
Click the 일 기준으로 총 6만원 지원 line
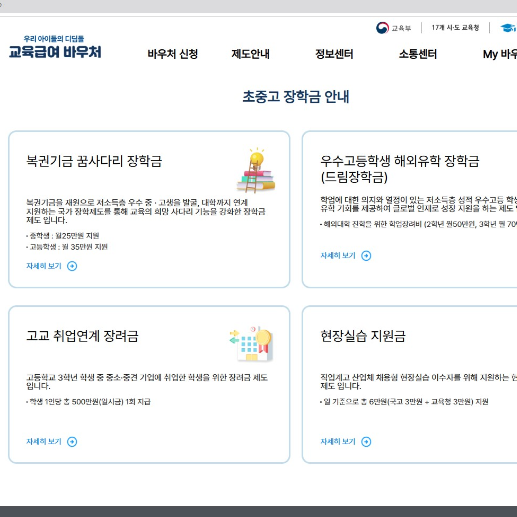tap(404, 402)
